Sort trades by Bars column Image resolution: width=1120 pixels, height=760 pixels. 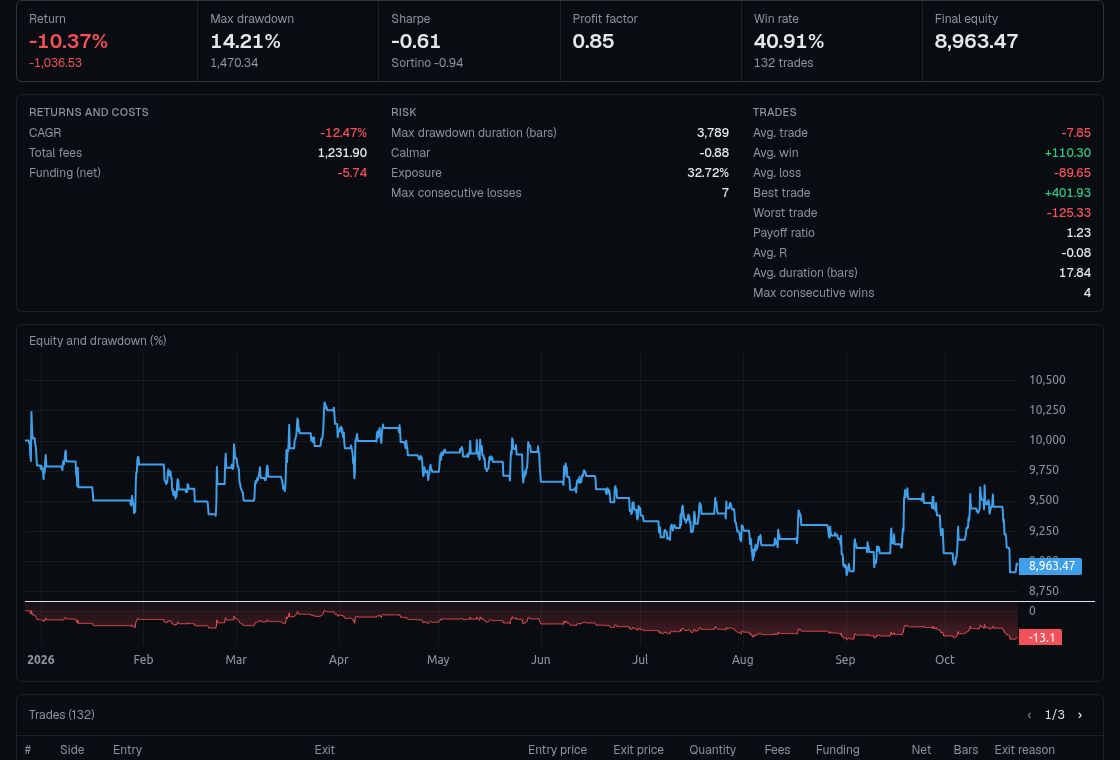[966, 749]
